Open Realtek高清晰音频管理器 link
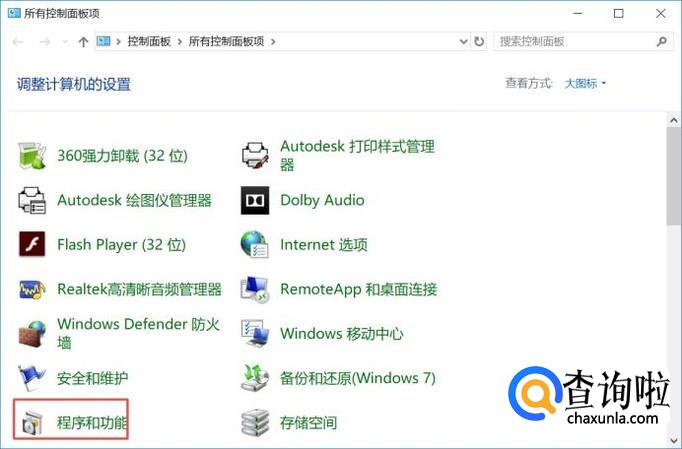The height and width of the screenshot is (449, 682). point(139,289)
